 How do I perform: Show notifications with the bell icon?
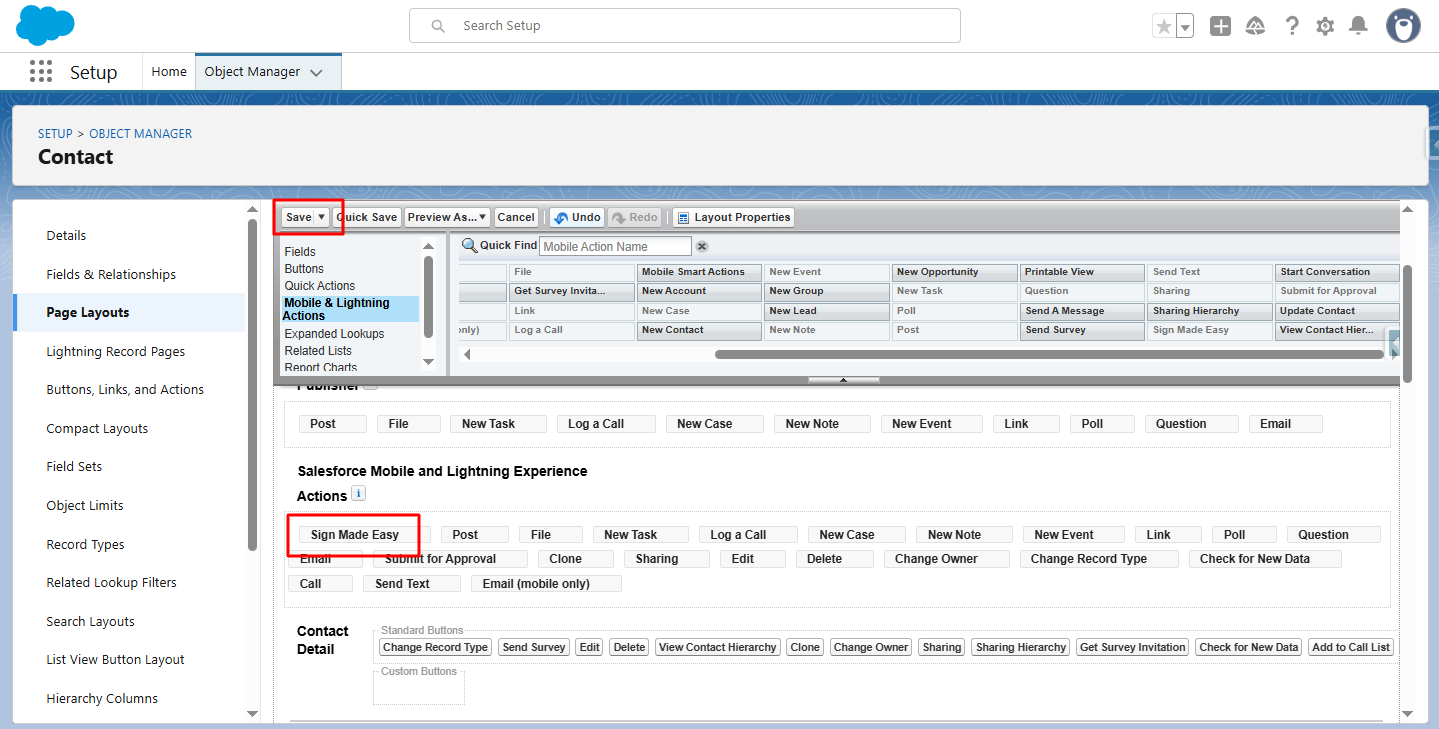coord(1358,26)
